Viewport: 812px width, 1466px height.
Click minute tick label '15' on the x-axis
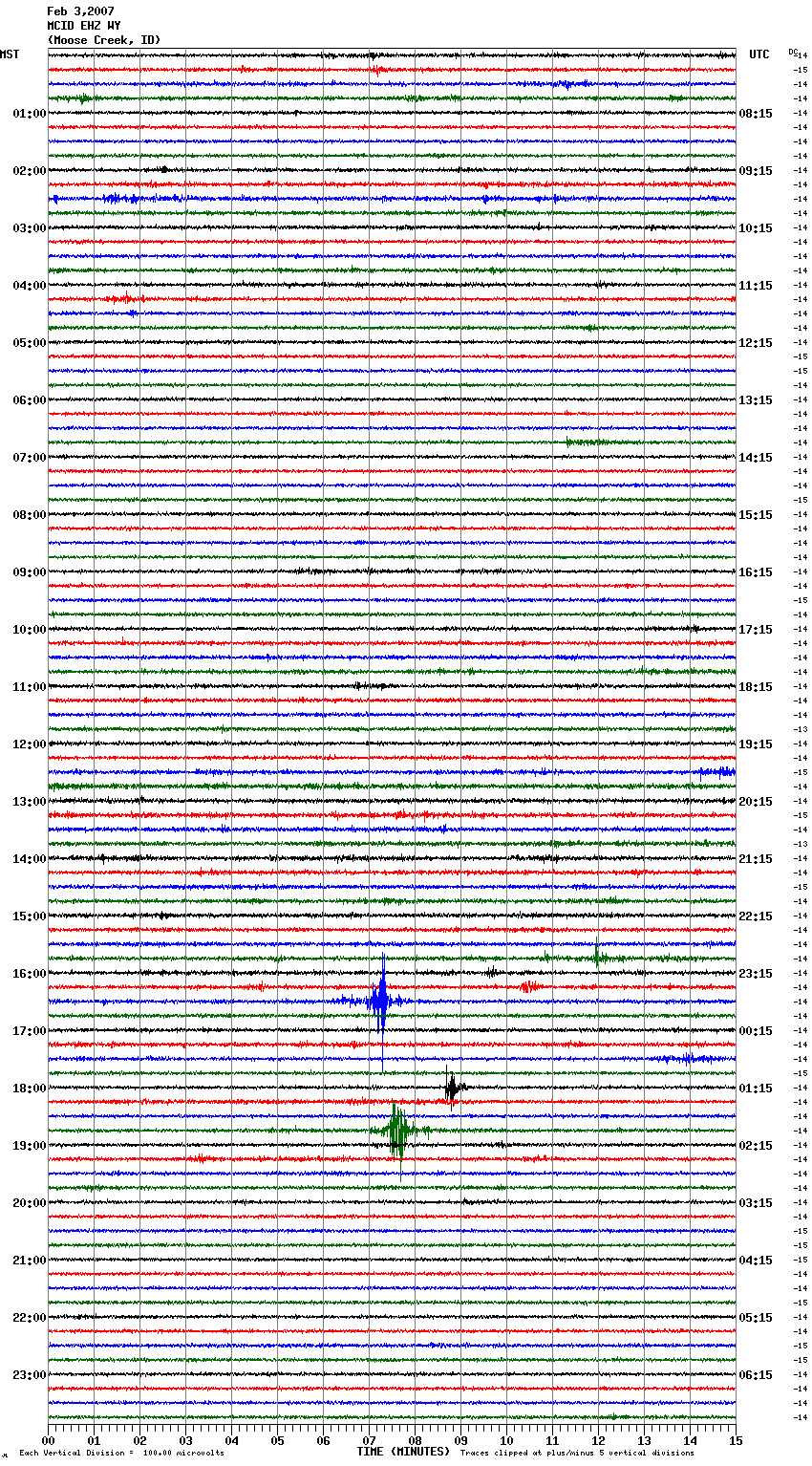tap(736, 1440)
